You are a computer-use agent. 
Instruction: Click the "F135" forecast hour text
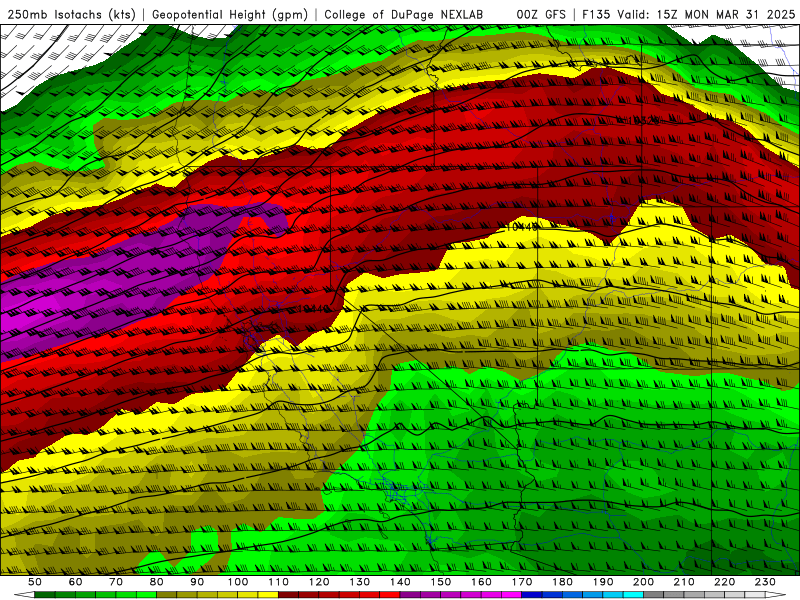[x=596, y=14]
